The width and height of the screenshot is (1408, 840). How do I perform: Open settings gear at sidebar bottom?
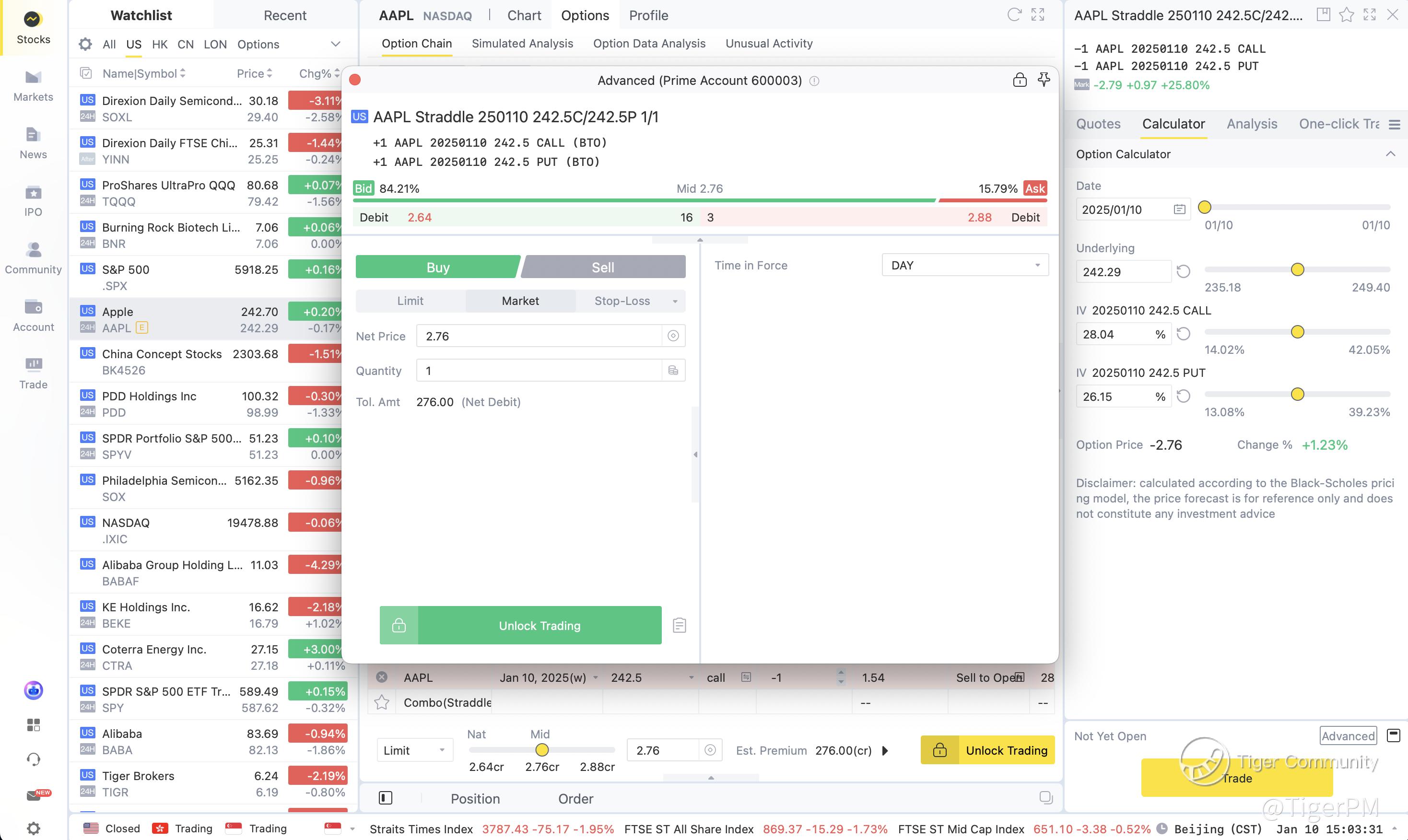(x=34, y=828)
